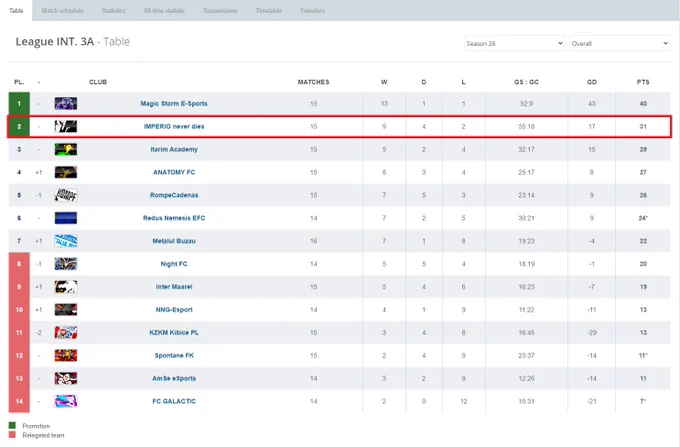View the Timetable tab
680x447 pixels.
269,10
